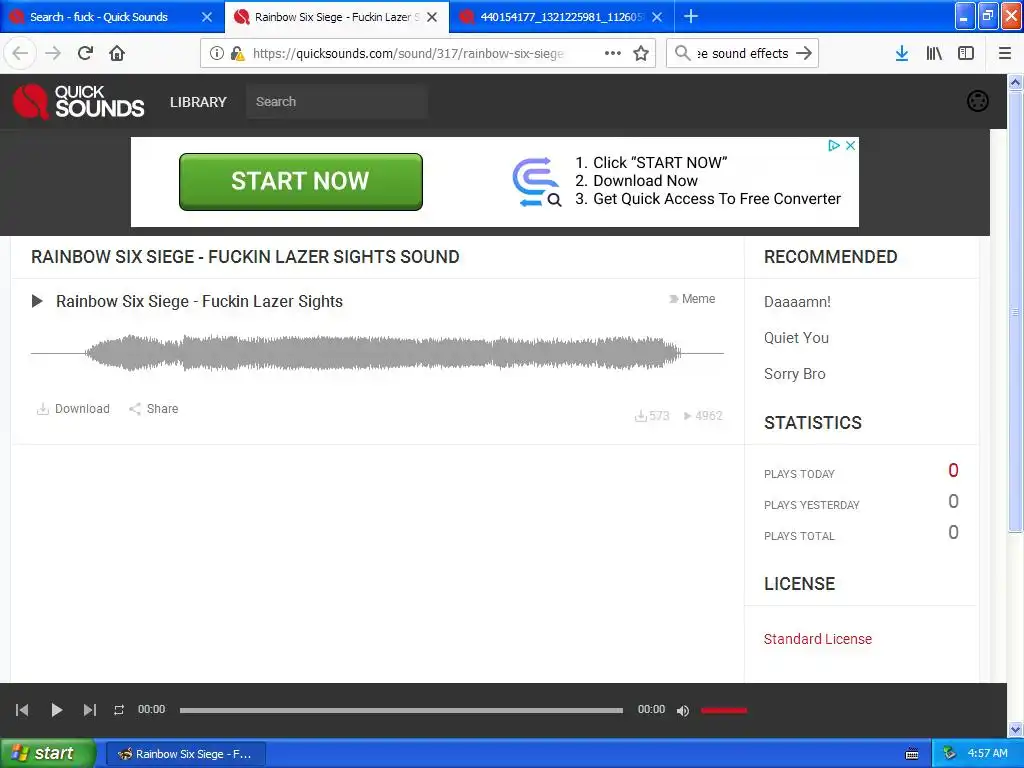
Task: Click the play count 4962
Action: click(703, 416)
